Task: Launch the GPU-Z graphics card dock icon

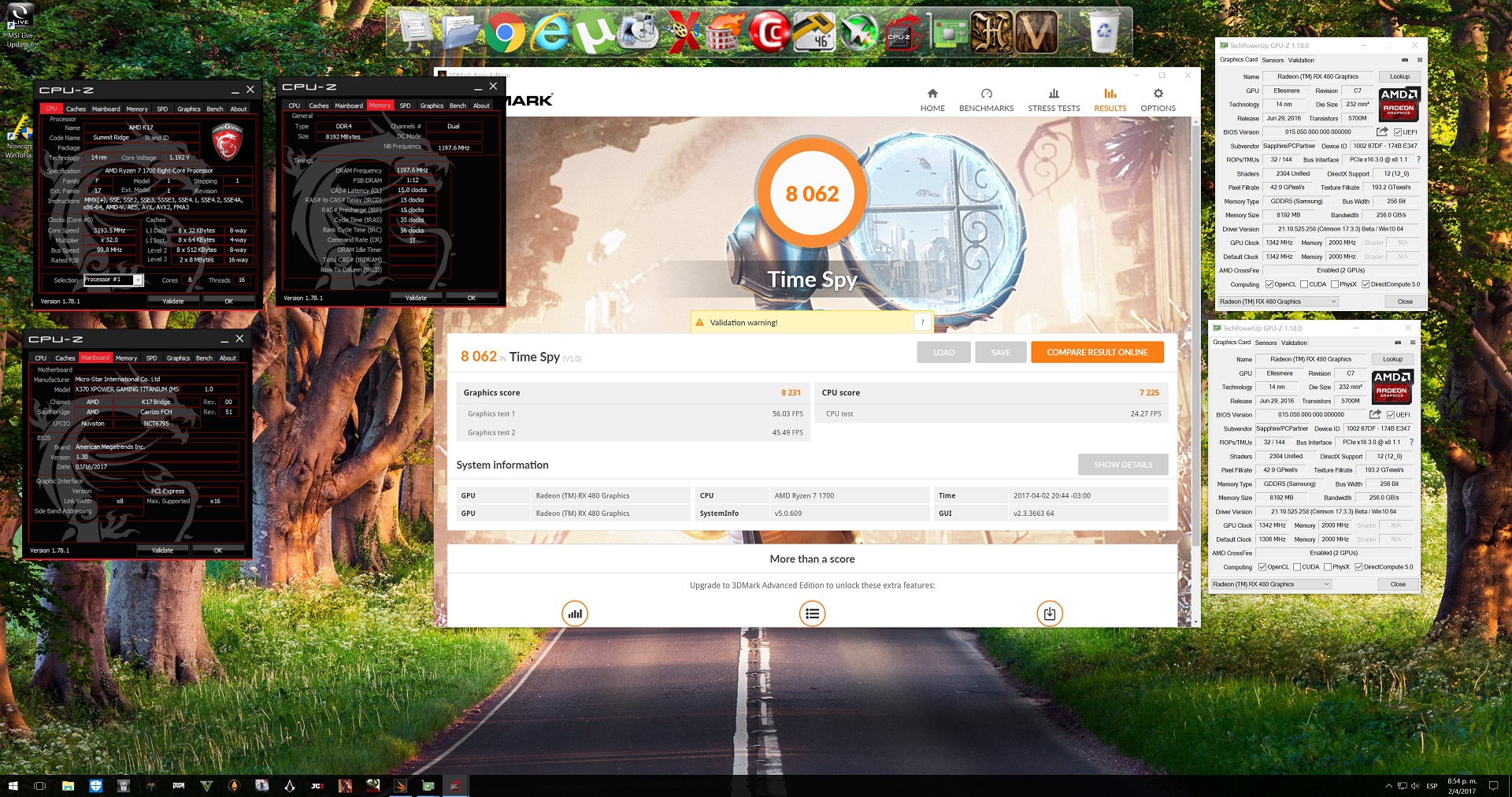Action: click(947, 32)
